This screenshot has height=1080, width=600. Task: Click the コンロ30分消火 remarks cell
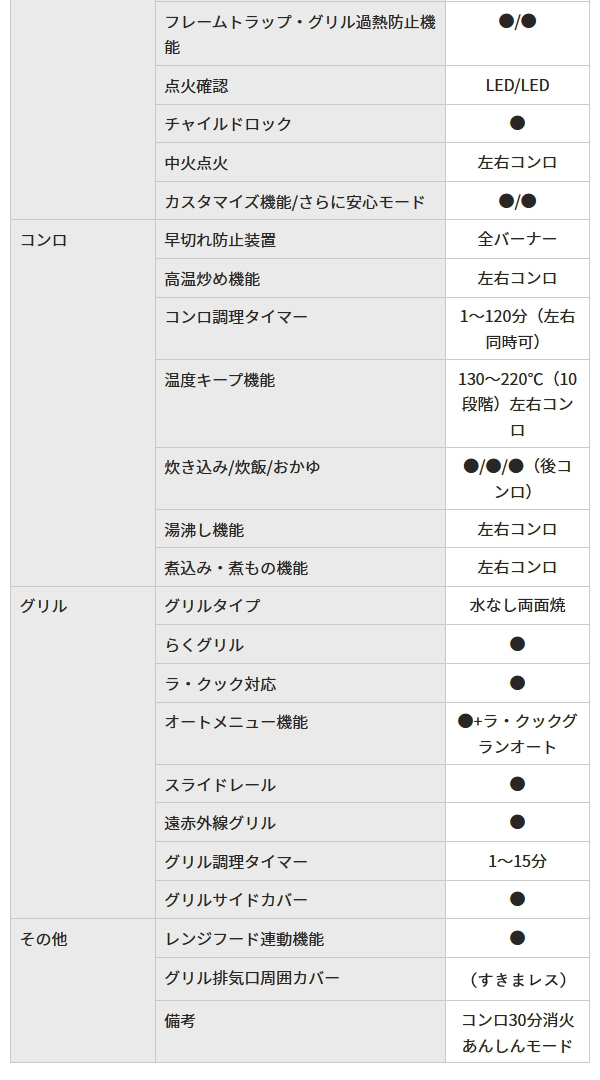coord(517,1032)
